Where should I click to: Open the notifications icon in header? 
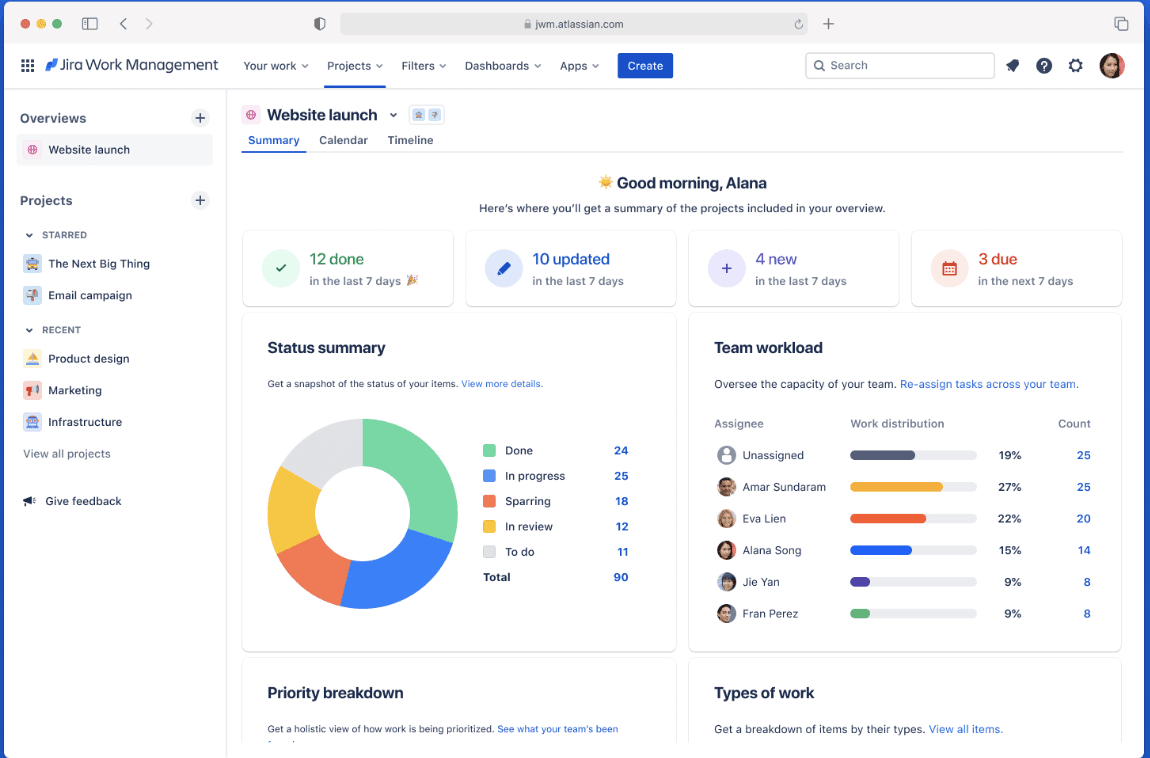[1012, 66]
